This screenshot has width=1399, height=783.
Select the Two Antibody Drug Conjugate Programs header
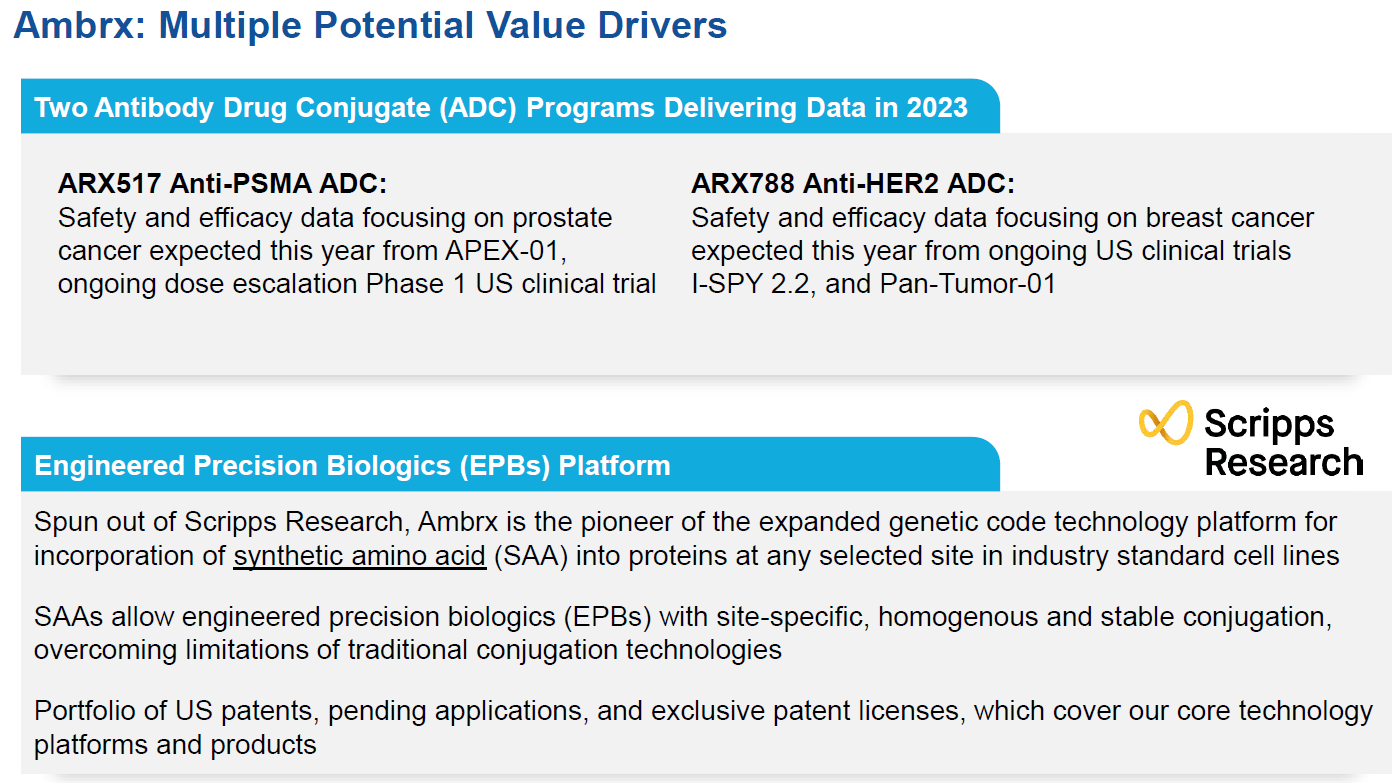[501, 108]
